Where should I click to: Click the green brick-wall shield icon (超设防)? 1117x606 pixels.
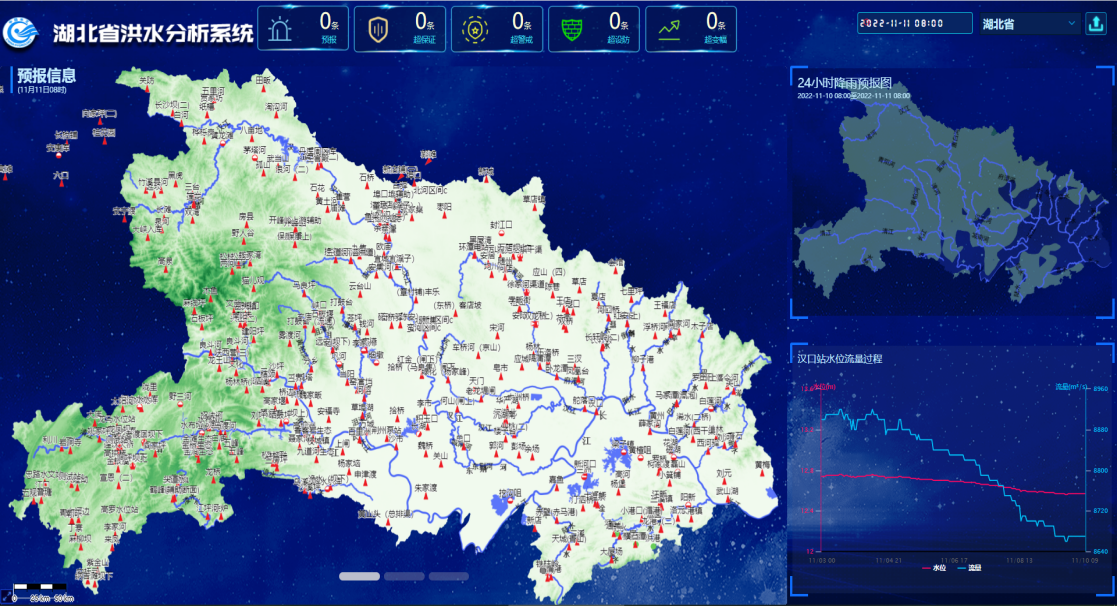click(572, 29)
